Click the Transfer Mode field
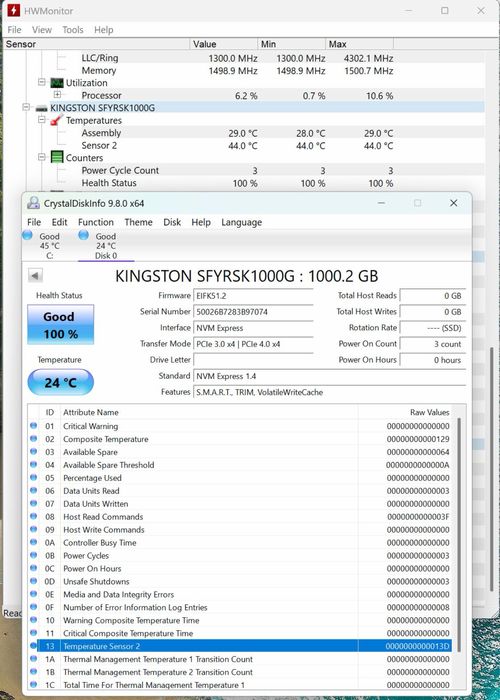This screenshot has height=700, width=500. tap(253, 344)
